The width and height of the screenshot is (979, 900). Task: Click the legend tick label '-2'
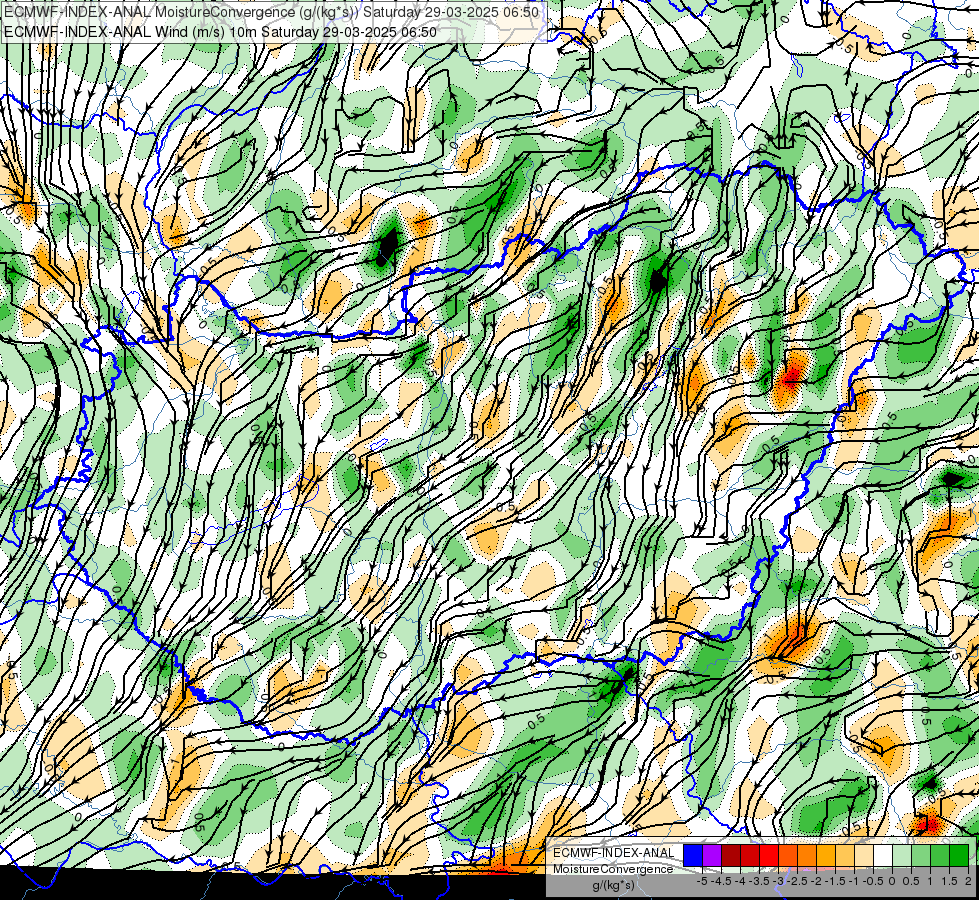click(x=816, y=881)
